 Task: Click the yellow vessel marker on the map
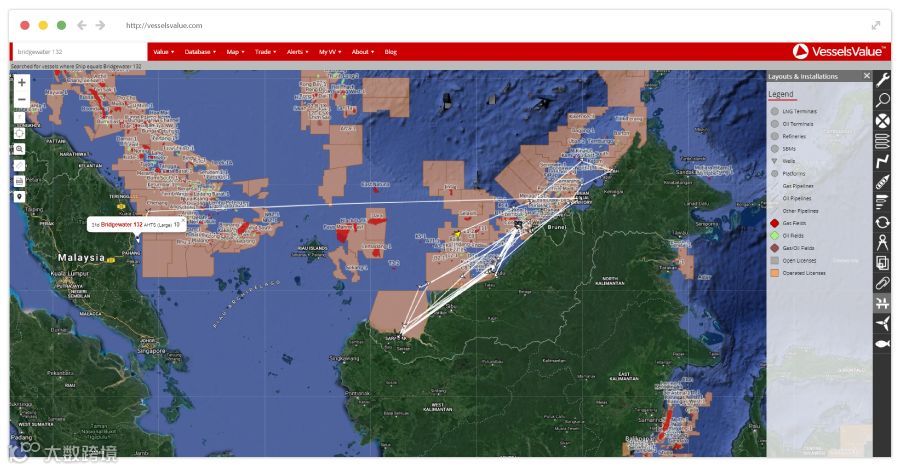[x=457, y=234]
